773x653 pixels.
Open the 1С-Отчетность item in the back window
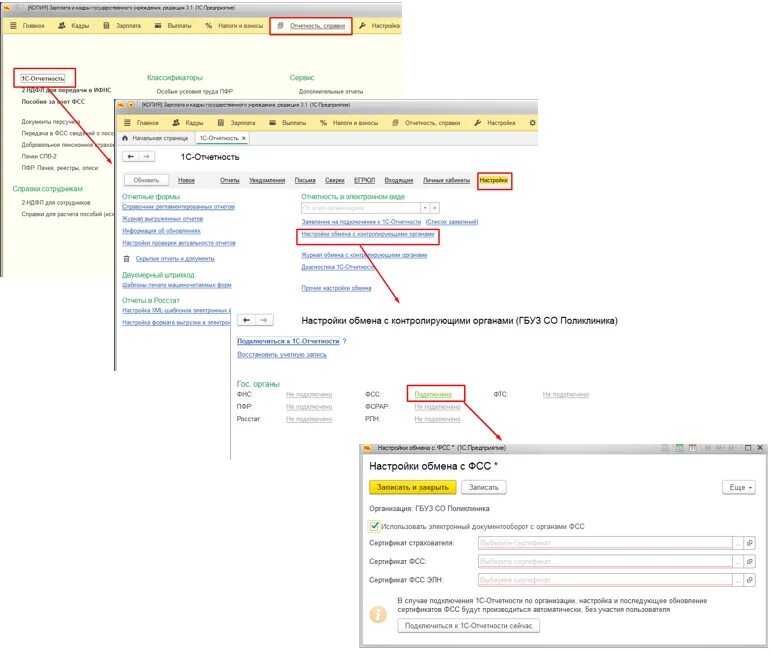click(x=43, y=78)
